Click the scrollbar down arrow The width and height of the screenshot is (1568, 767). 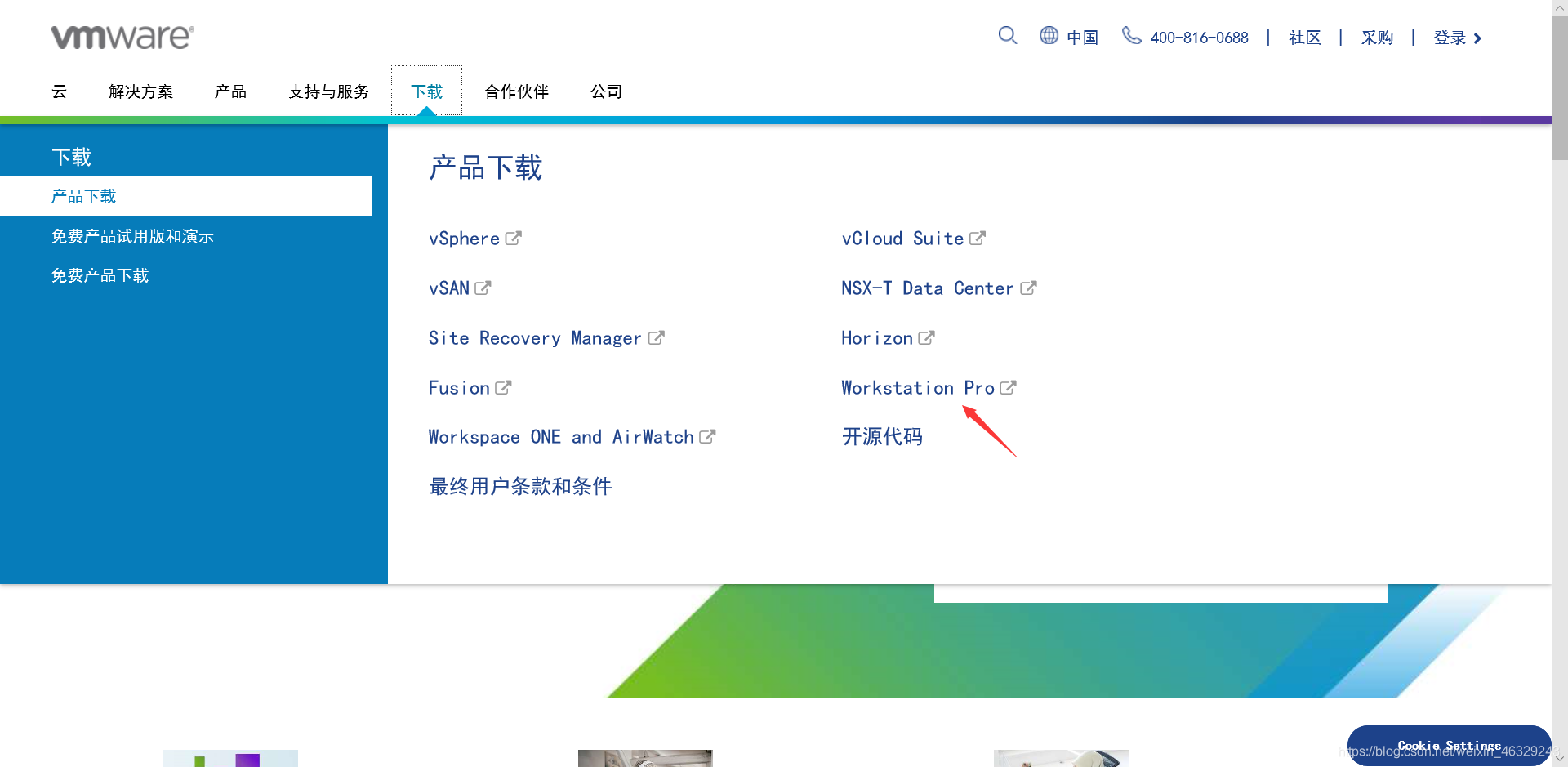point(1560,759)
